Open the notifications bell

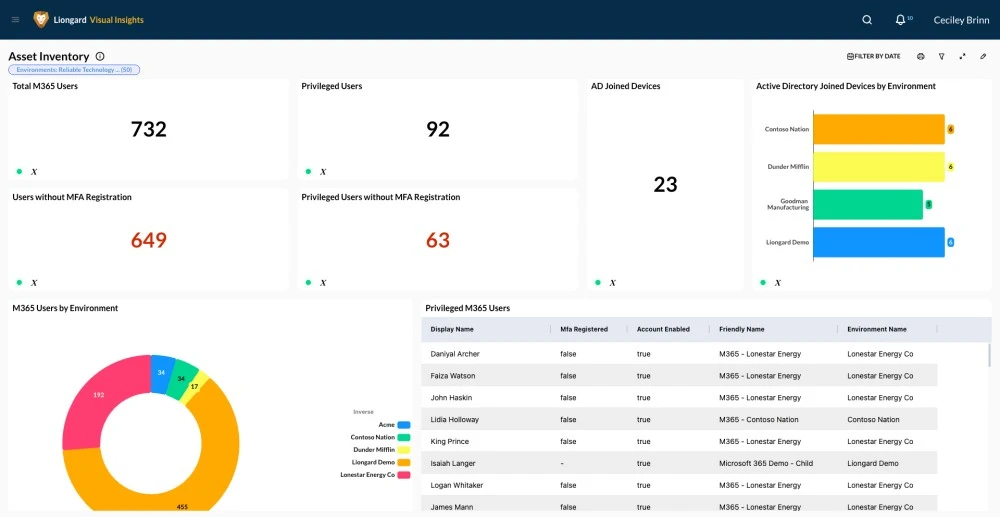click(901, 20)
